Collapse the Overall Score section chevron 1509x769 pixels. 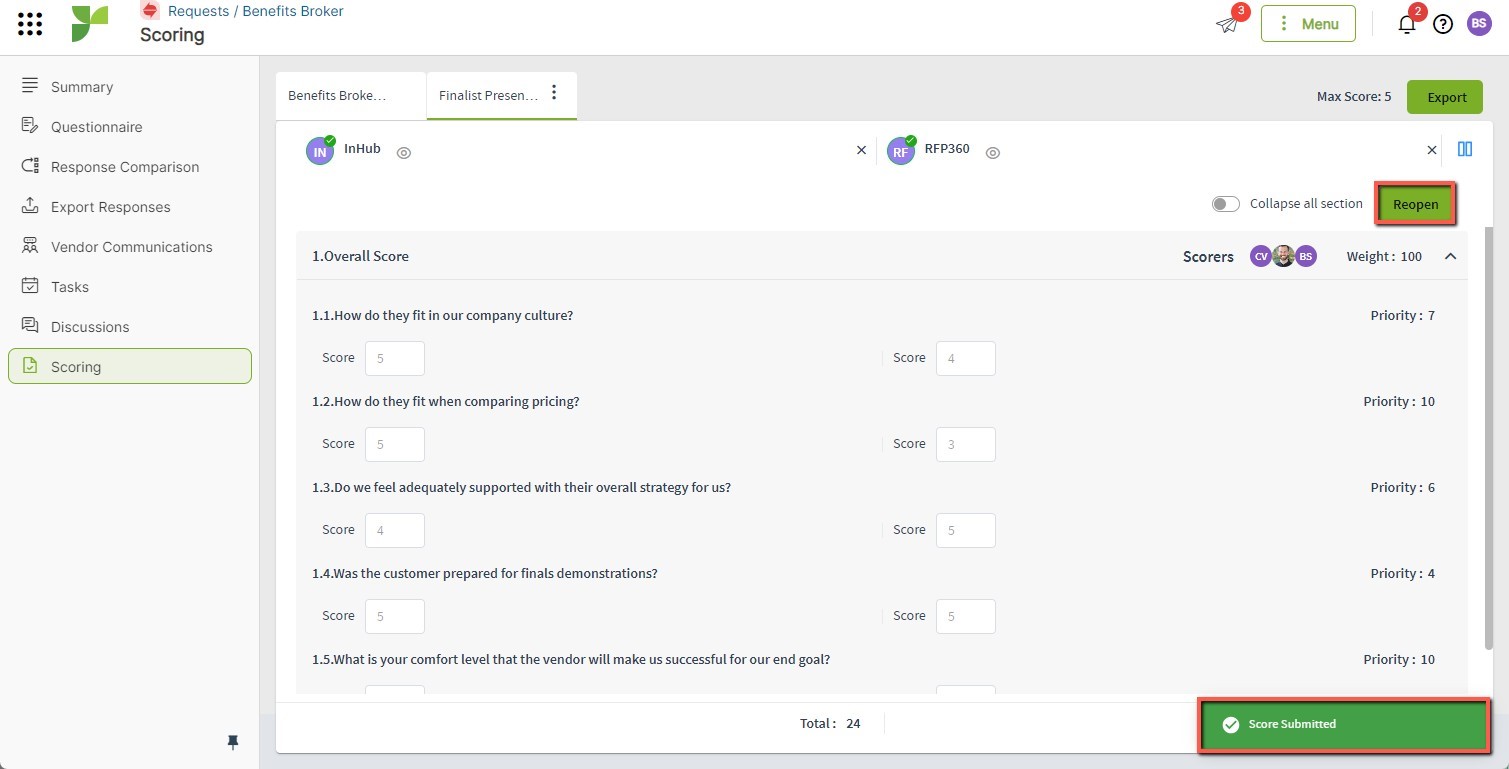(x=1450, y=256)
